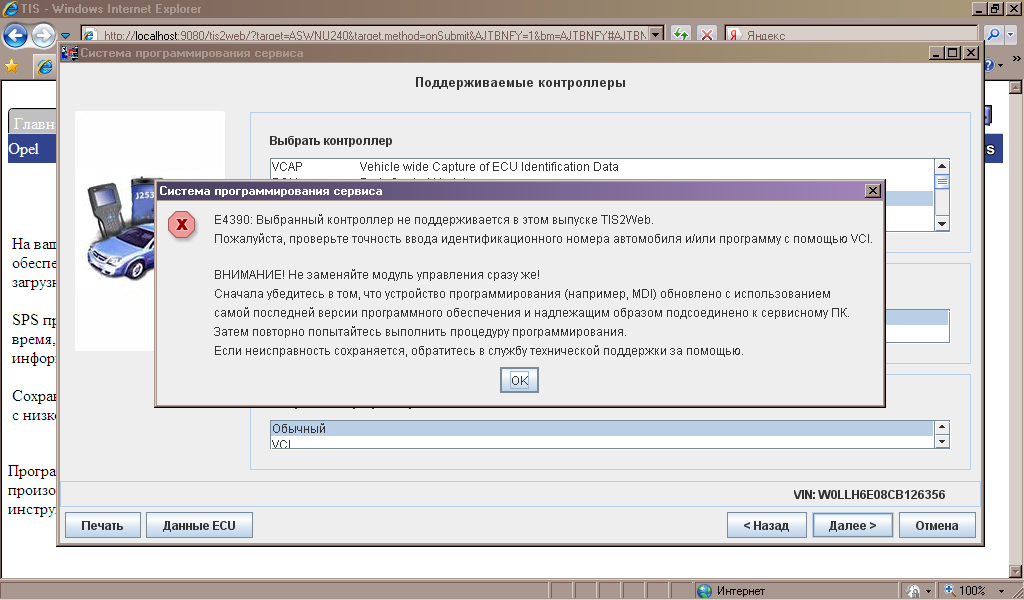Click the Internet Explorer Back arrow
The width and height of the screenshot is (1024, 600).
tap(15, 35)
